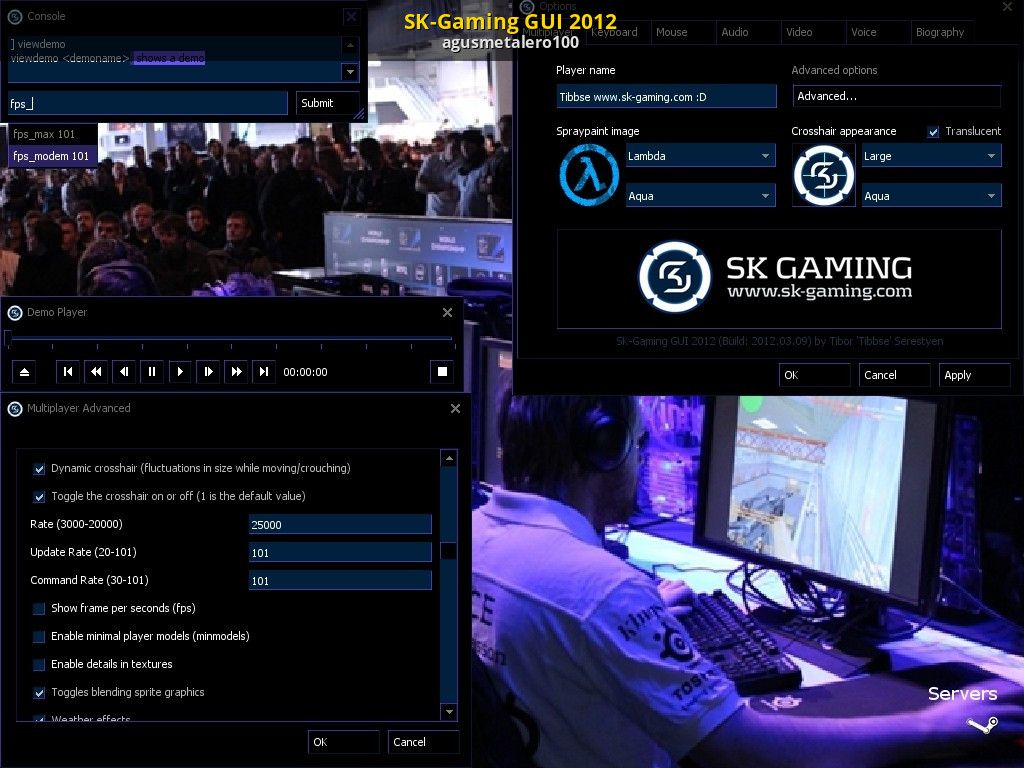Image resolution: width=1024 pixels, height=768 pixels.
Task: Open the spraypaint Aqua color dropdown
Action: click(700, 196)
